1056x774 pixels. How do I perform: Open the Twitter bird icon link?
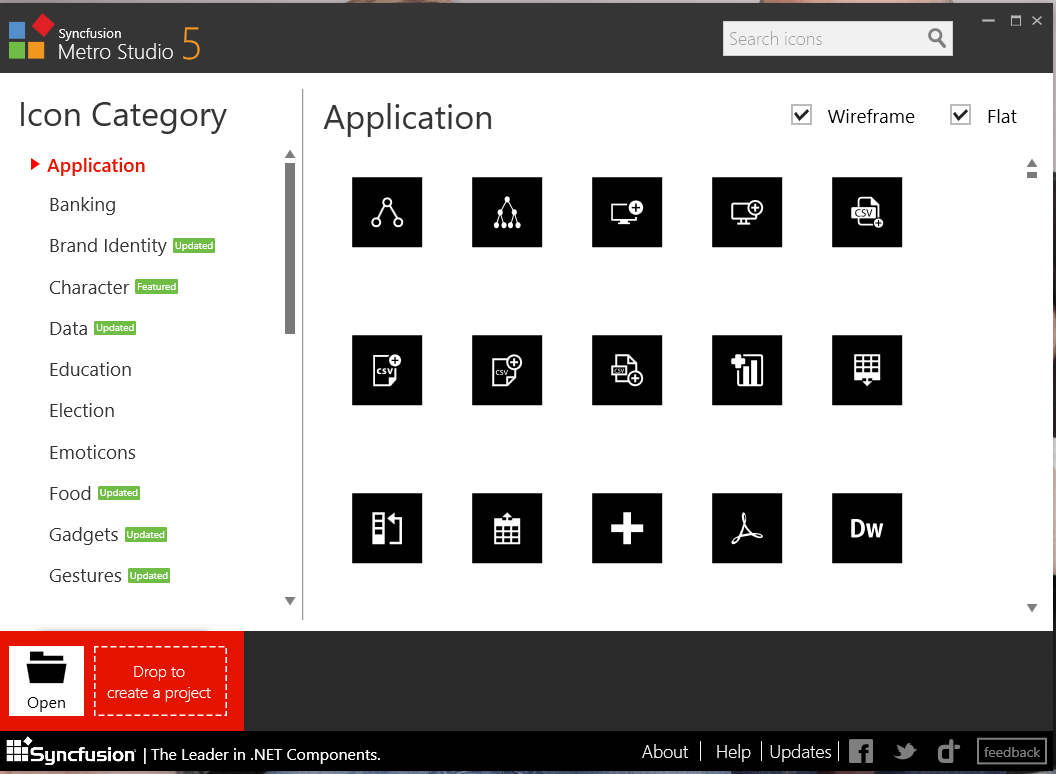[x=905, y=752]
